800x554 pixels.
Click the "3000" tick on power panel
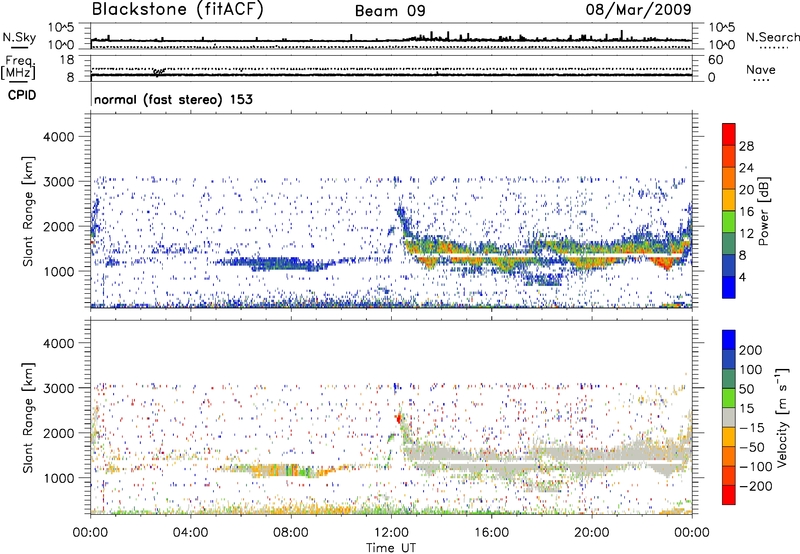tap(59, 182)
